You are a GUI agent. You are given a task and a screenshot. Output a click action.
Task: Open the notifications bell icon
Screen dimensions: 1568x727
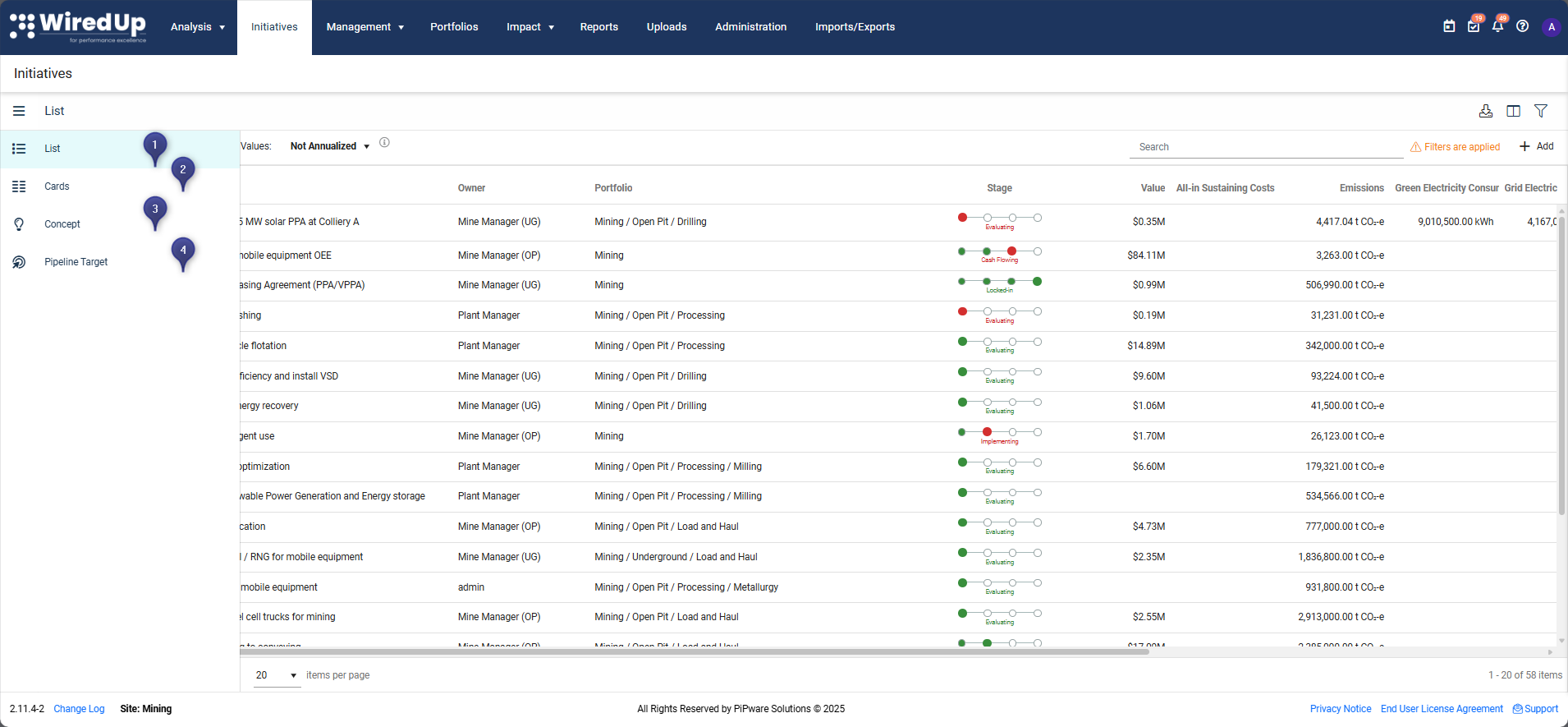pyautogui.click(x=1498, y=26)
